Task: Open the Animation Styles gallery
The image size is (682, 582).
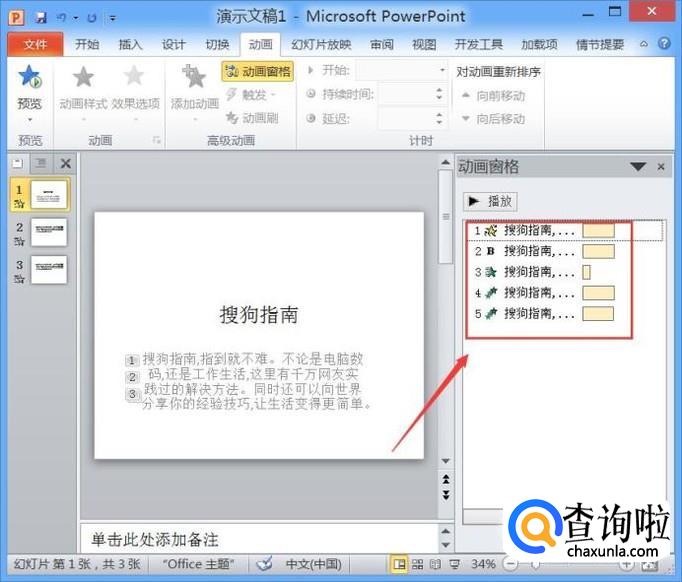Action: coord(83,90)
